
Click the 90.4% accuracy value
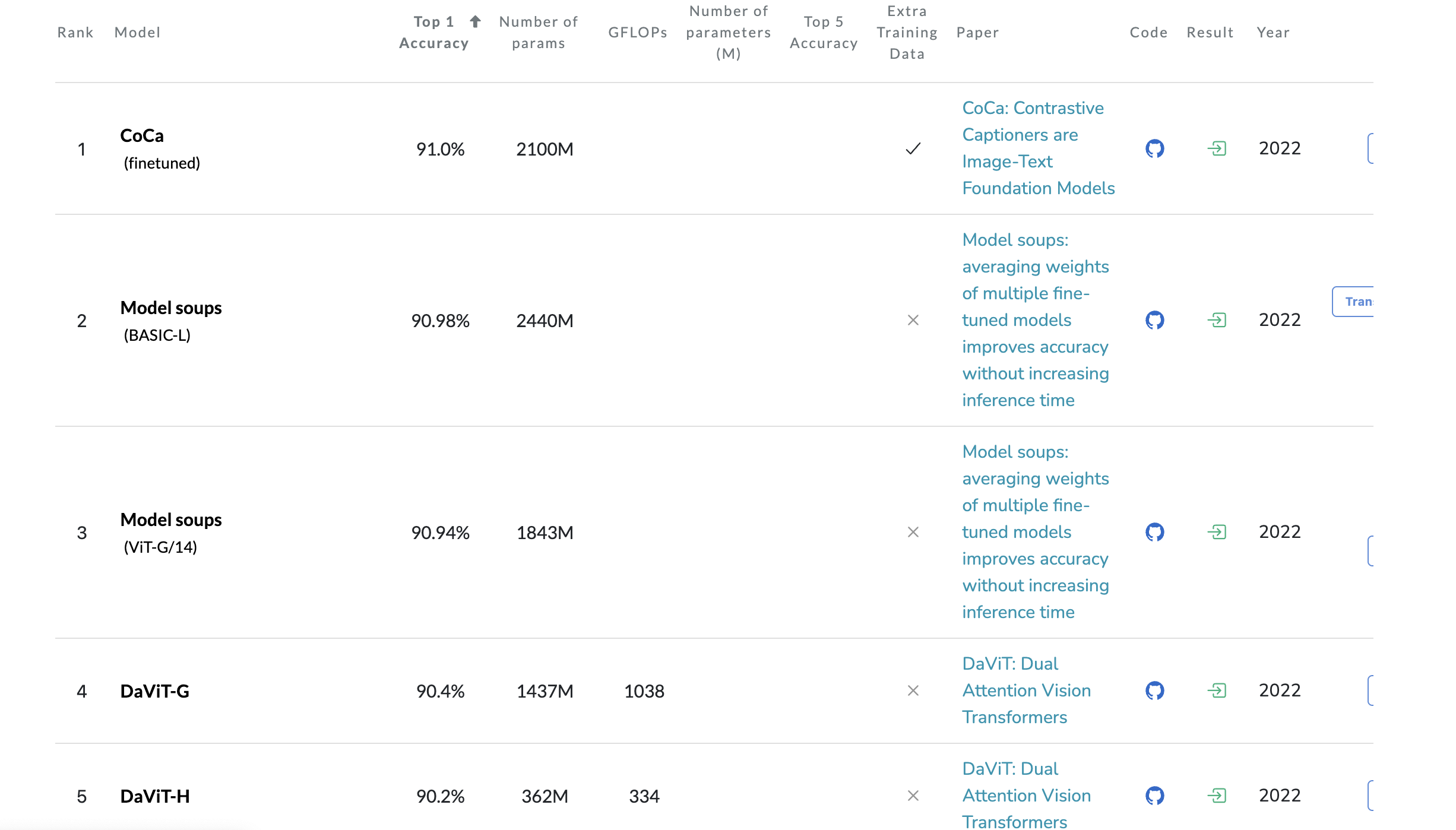[x=440, y=691]
